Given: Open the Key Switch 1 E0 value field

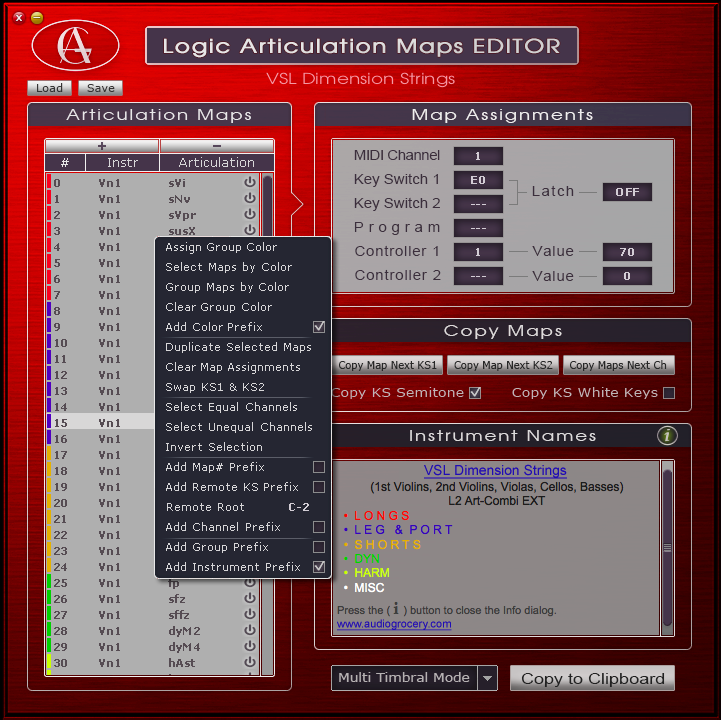Looking at the screenshot, I should [478, 180].
